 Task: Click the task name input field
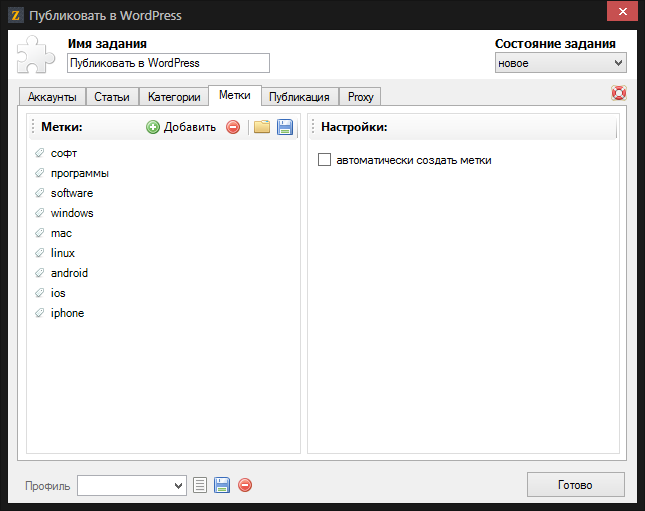tap(168, 63)
